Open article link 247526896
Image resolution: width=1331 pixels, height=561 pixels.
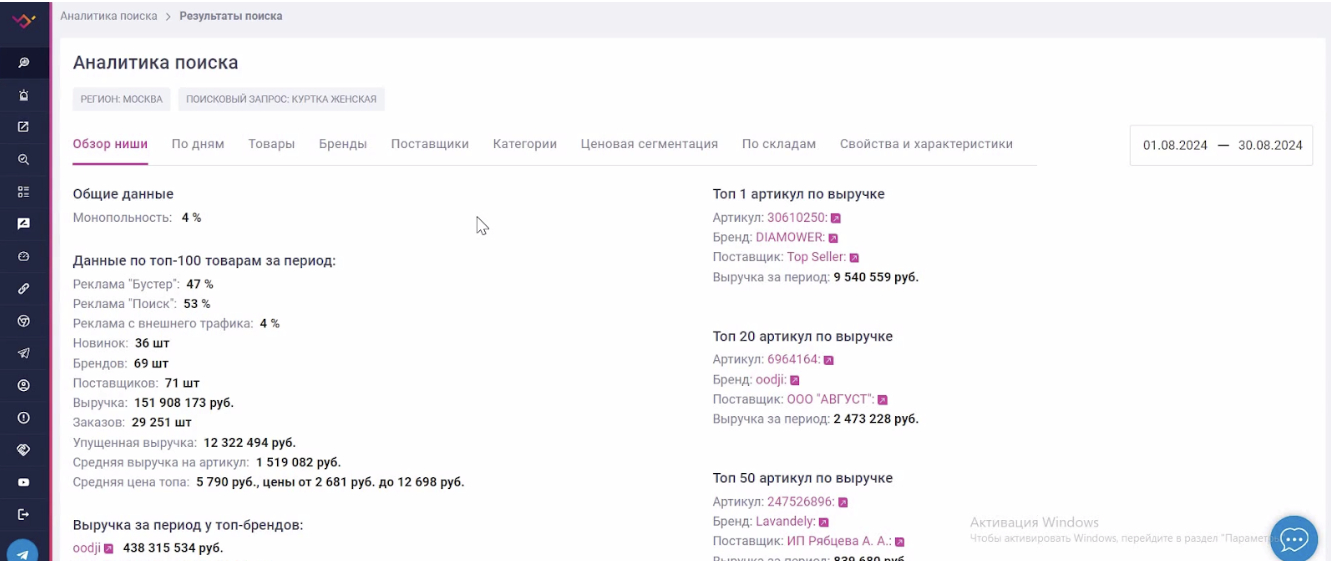[801, 502]
